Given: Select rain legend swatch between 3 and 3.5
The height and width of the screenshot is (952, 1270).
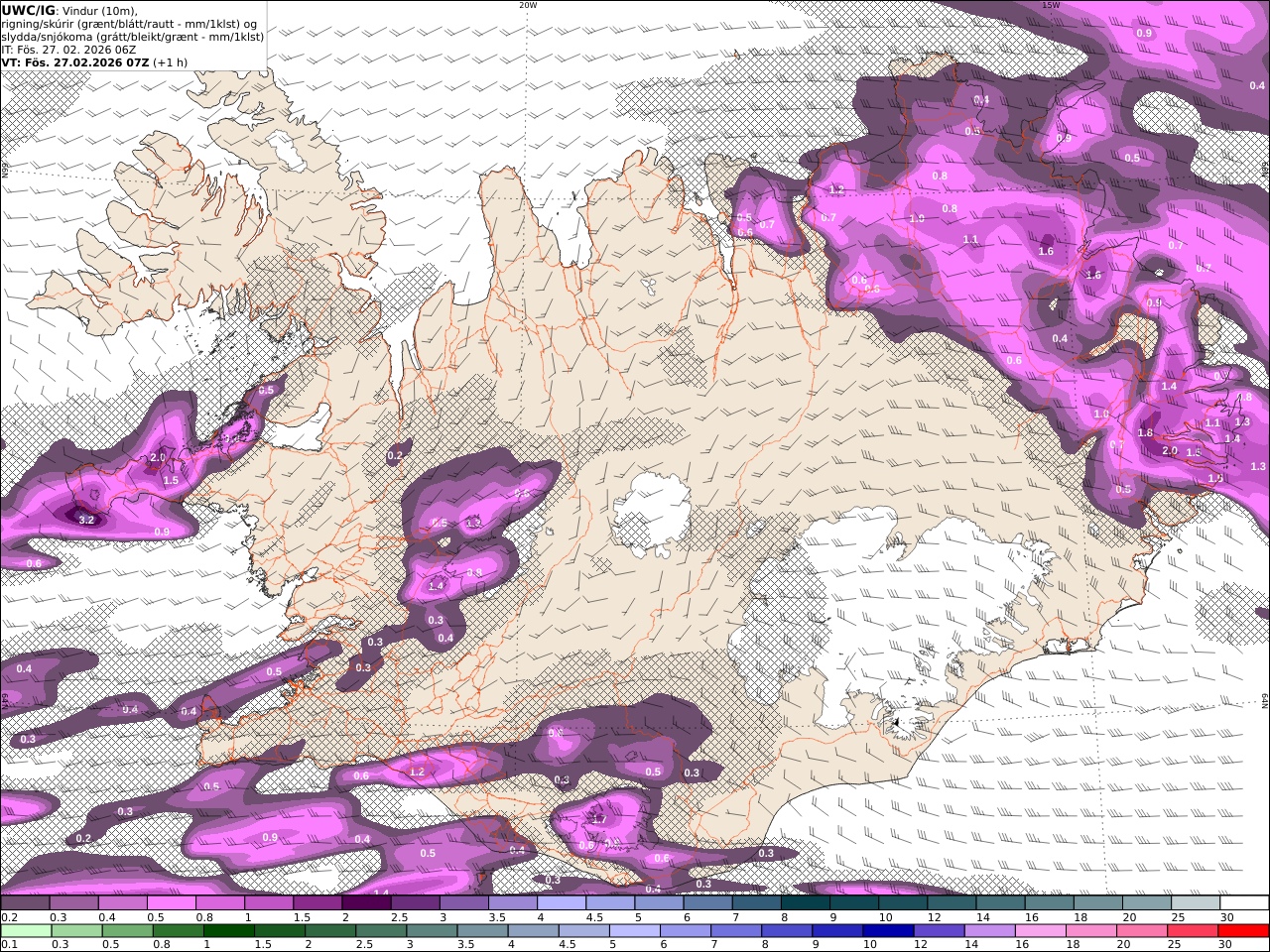Looking at the screenshot, I should coord(433,931).
